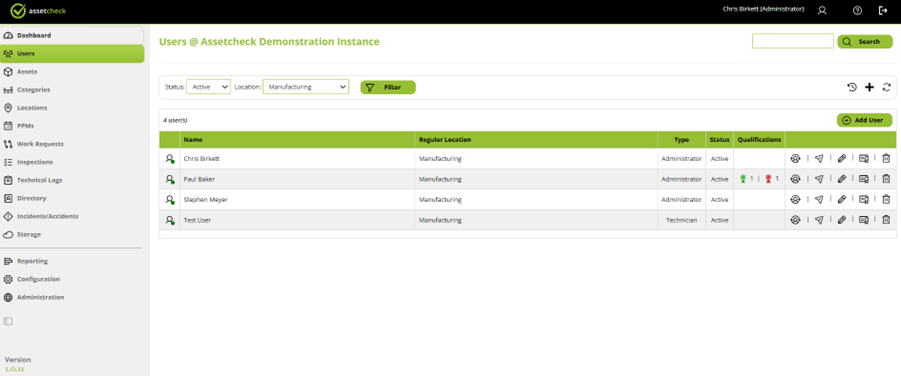Select Users in the sidebar
The height and width of the screenshot is (376, 901).
pos(72,53)
